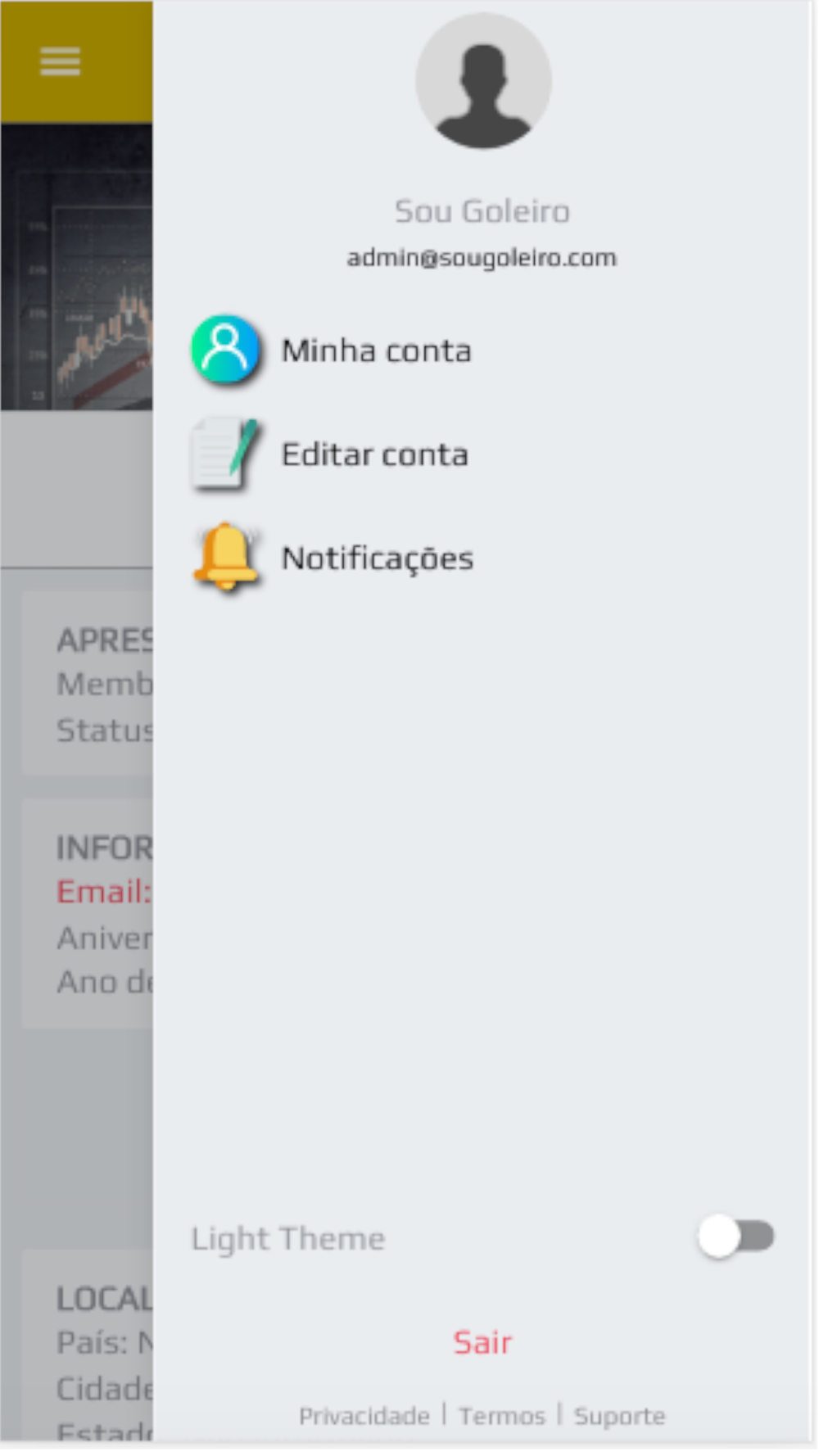This screenshot has width=819, height=1456.
Task: Click the red Email label in background
Action: [x=104, y=892]
